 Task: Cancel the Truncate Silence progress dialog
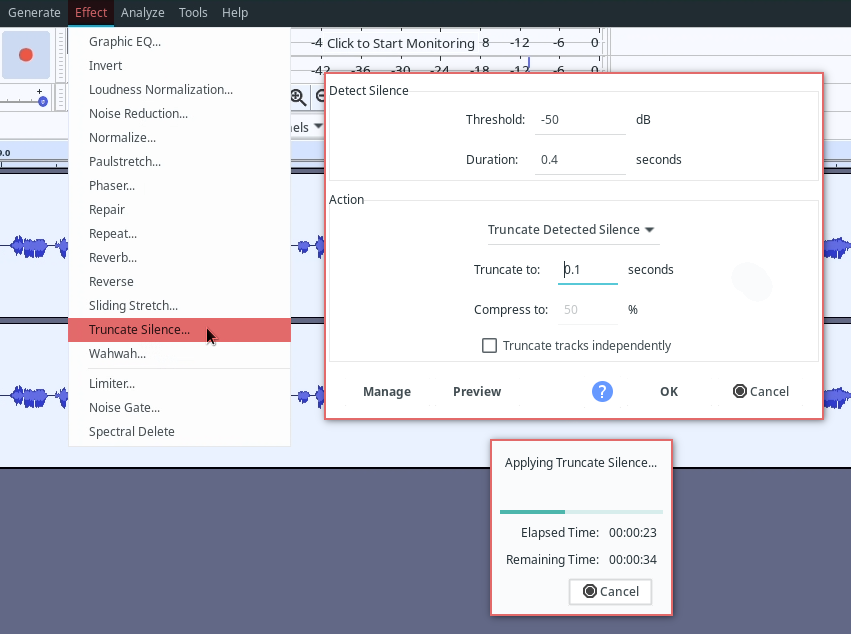pos(610,591)
